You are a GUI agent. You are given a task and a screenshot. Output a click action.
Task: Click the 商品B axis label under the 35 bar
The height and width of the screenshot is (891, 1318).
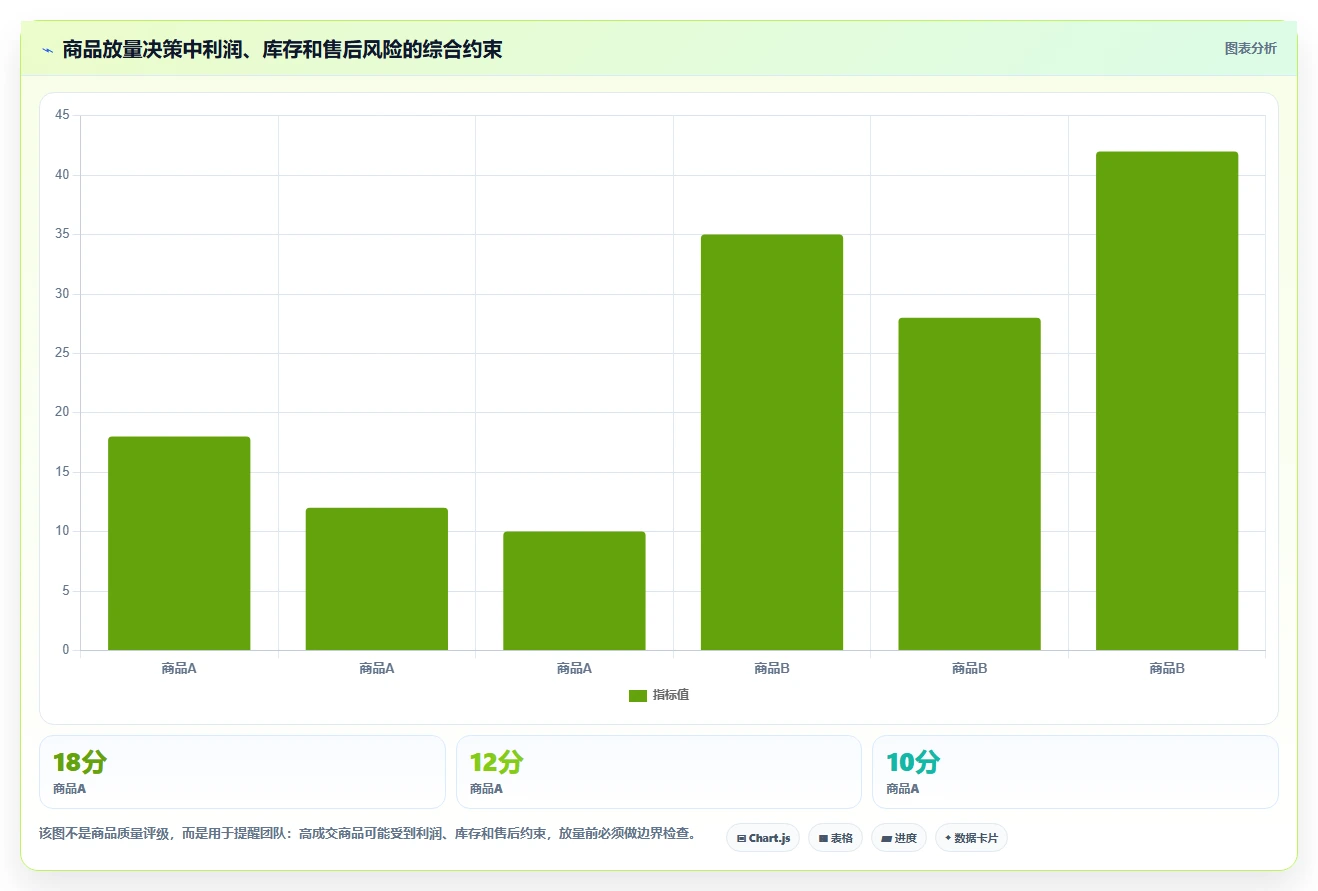[772, 668]
